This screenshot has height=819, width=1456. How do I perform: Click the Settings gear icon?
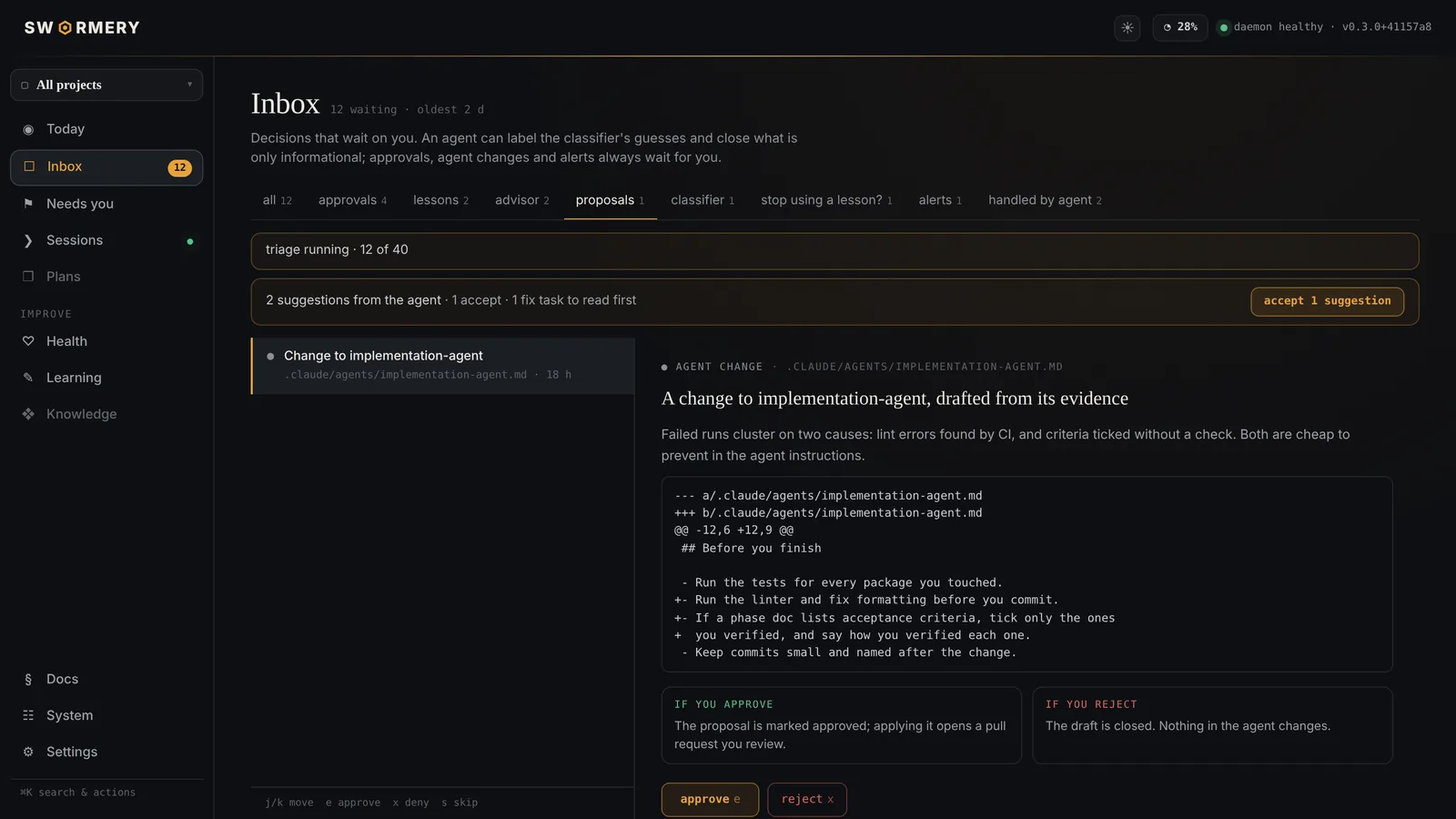[x=28, y=752]
